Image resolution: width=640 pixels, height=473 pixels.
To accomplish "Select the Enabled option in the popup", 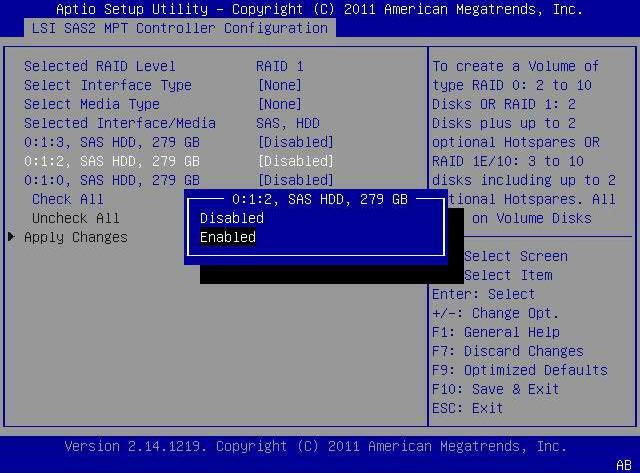I will pyautogui.click(x=228, y=237).
